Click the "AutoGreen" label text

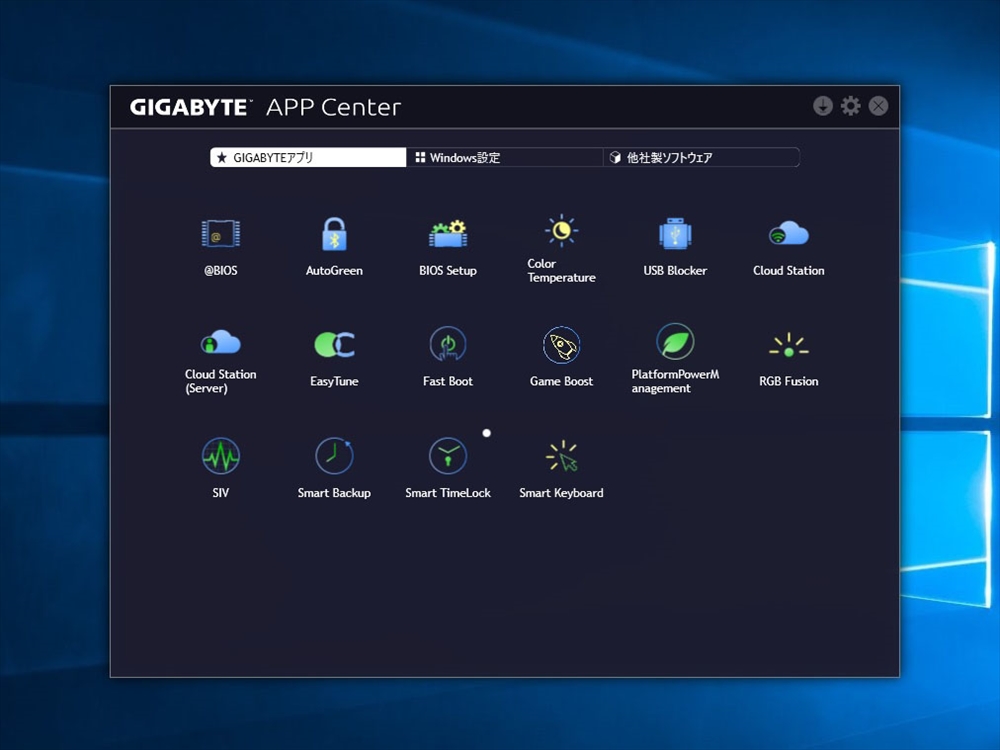pyautogui.click(x=334, y=270)
